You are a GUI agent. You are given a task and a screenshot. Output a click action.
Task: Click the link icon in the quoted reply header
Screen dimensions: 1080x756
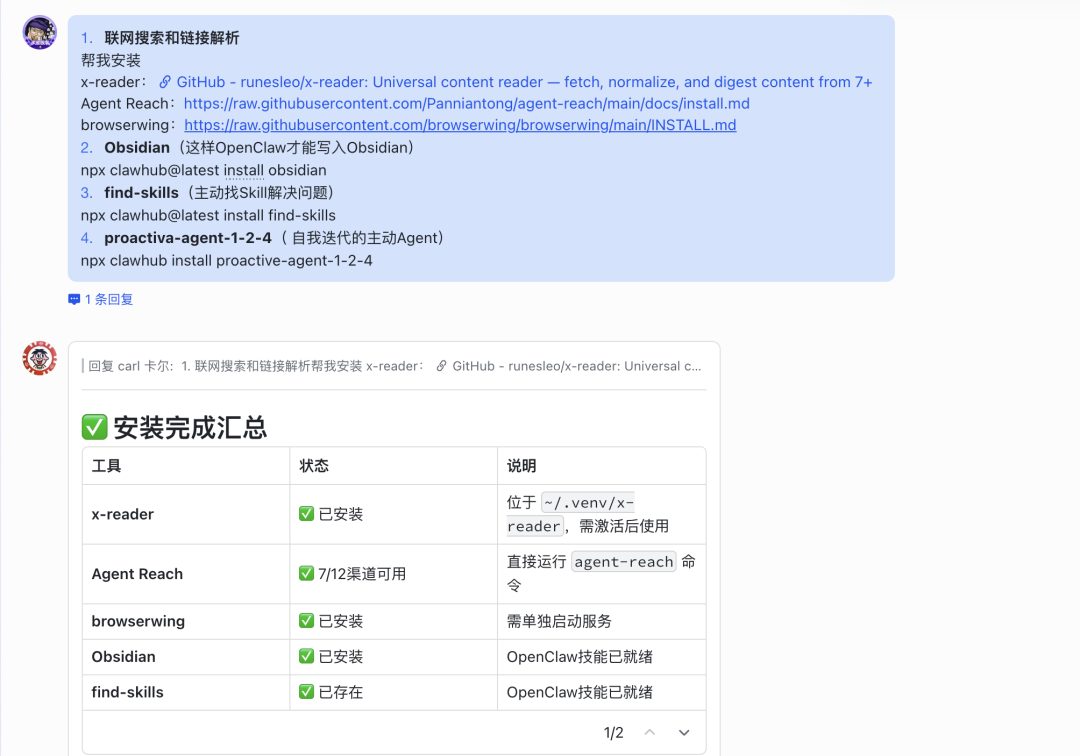coord(441,365)
